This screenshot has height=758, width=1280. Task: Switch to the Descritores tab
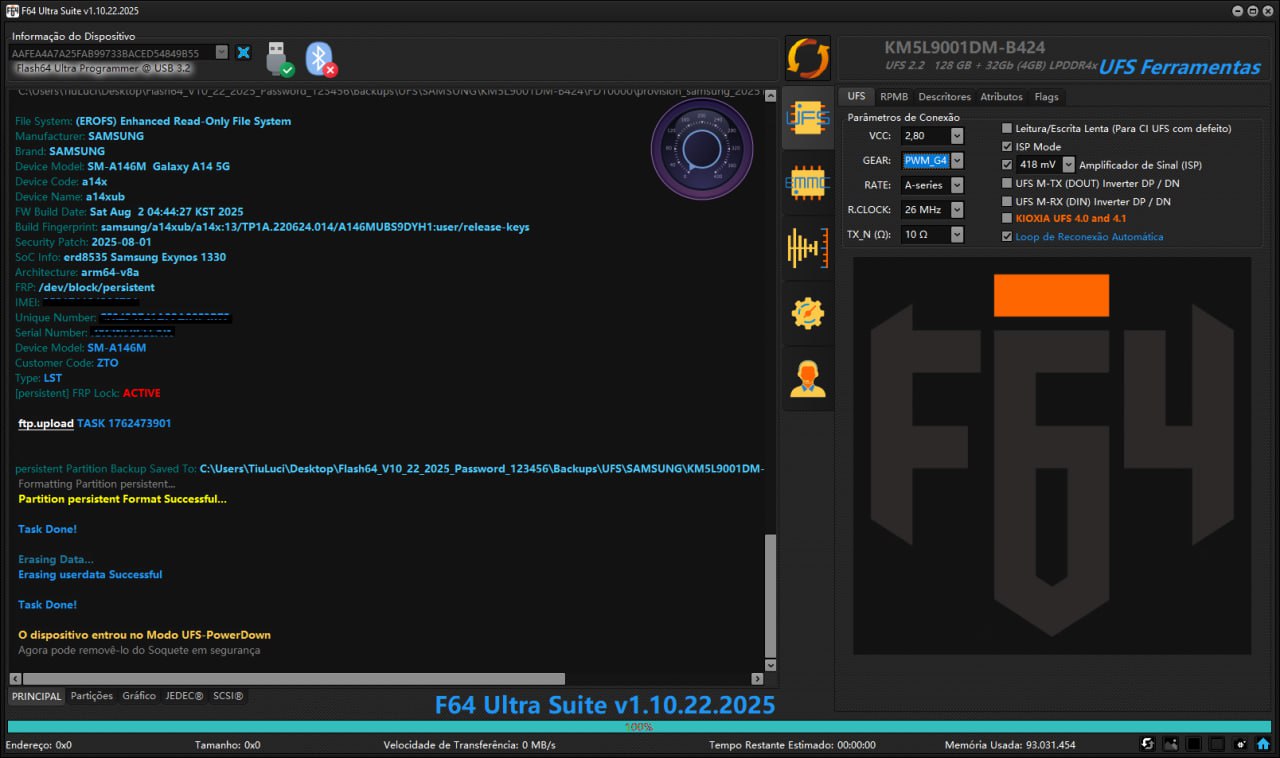coord(944,97)
